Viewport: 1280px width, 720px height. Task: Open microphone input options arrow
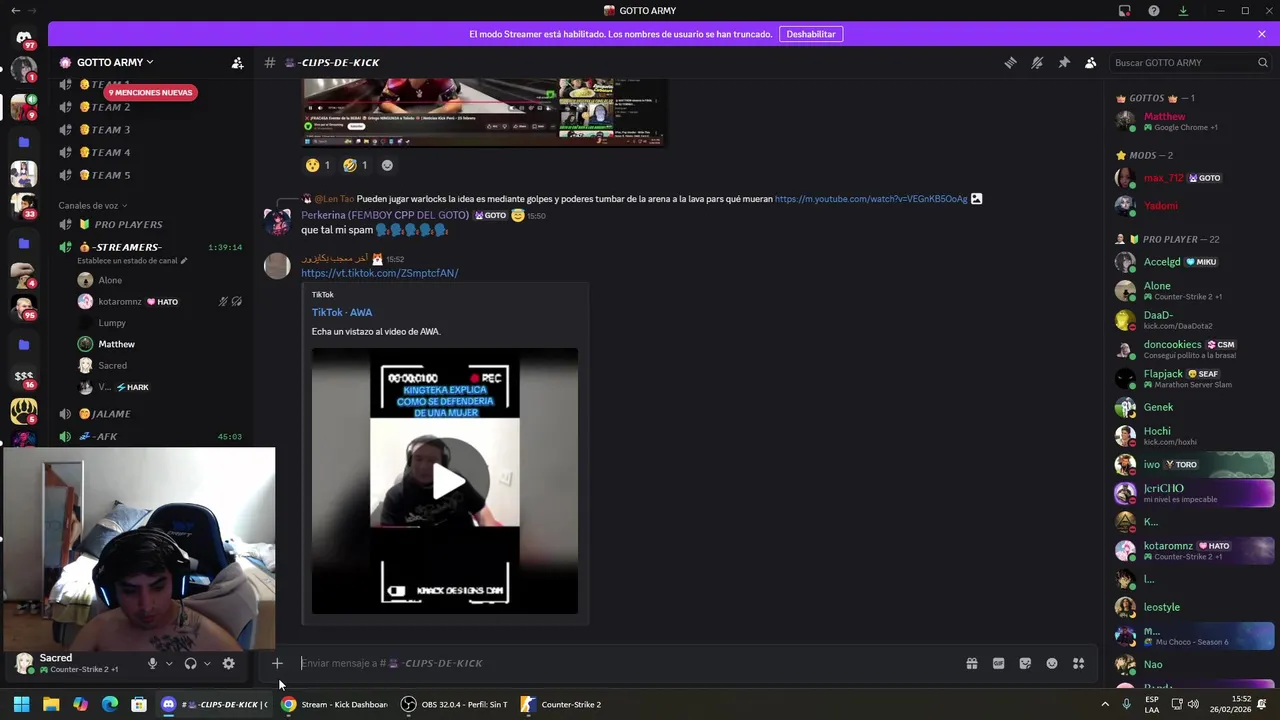[x=168, y=663]
